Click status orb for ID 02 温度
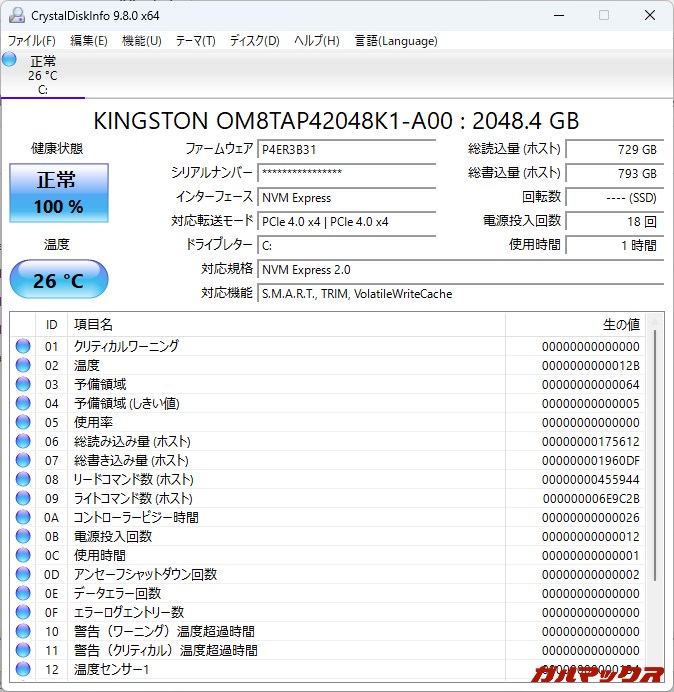Viewport: 674px width, 692px height. click(23, 365)
